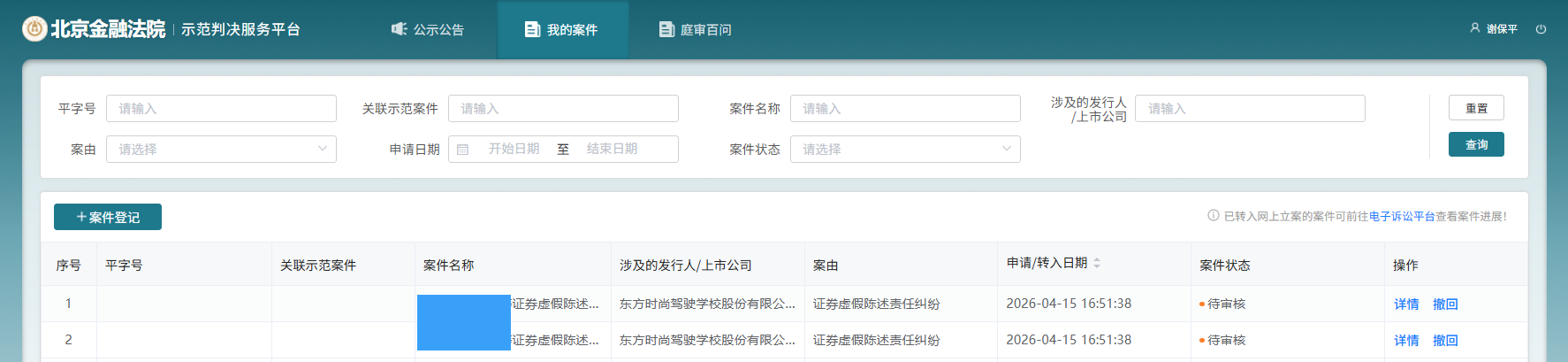This screenshot has height=362, width=1568.
Task: Click row 1 date 2026-04-15 16:51:38
Action: click(x=1069, y=304)
